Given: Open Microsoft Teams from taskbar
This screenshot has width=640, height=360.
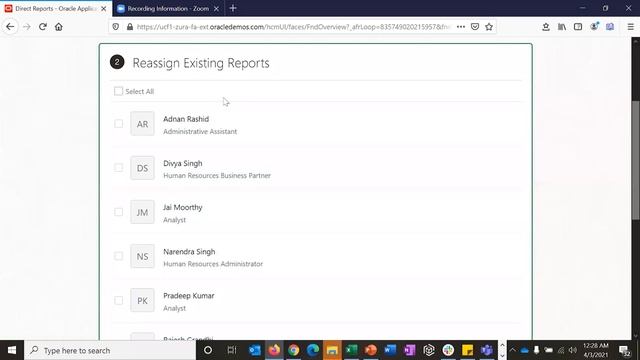Looking at the screenshot, I should [487, 350].
